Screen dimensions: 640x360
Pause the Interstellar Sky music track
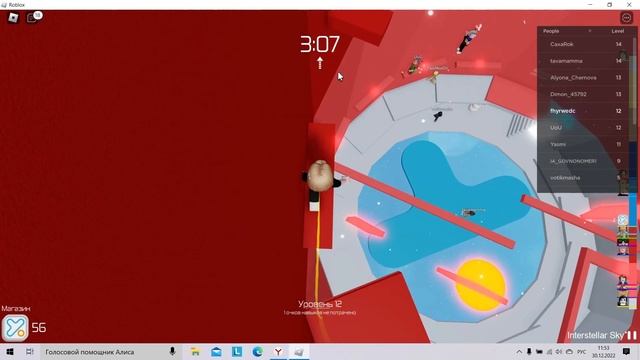tap(632, 335)
